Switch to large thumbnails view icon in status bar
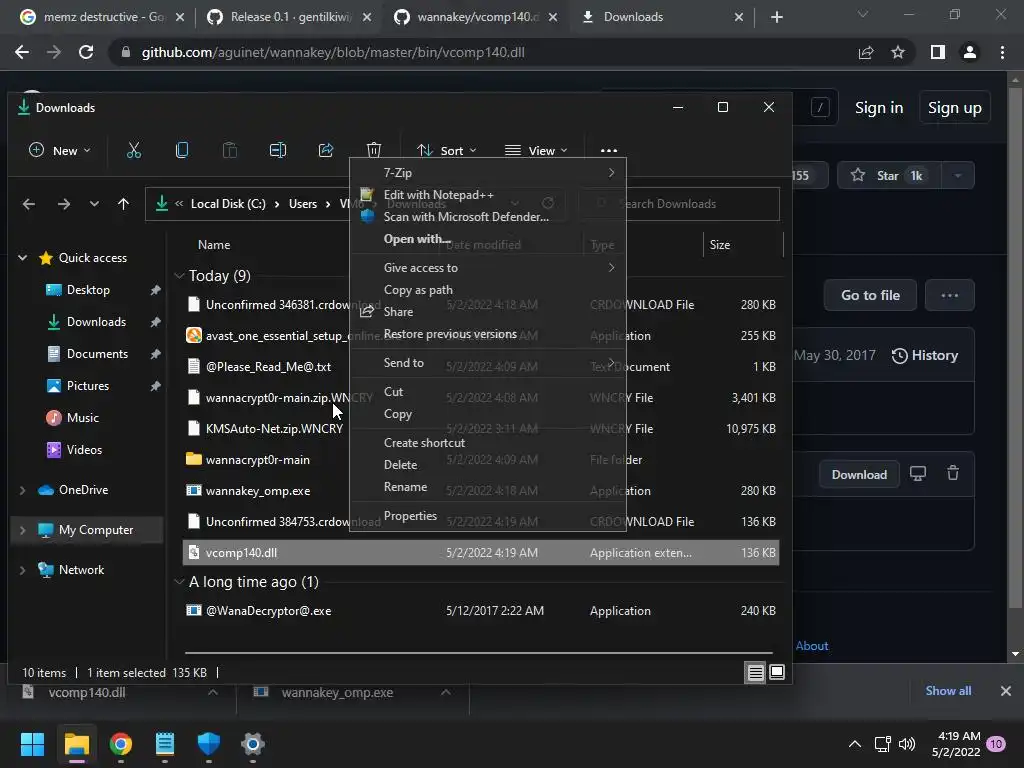This screenshot has height=768, width=1024. pyautogui.click(x=777, y=672)
